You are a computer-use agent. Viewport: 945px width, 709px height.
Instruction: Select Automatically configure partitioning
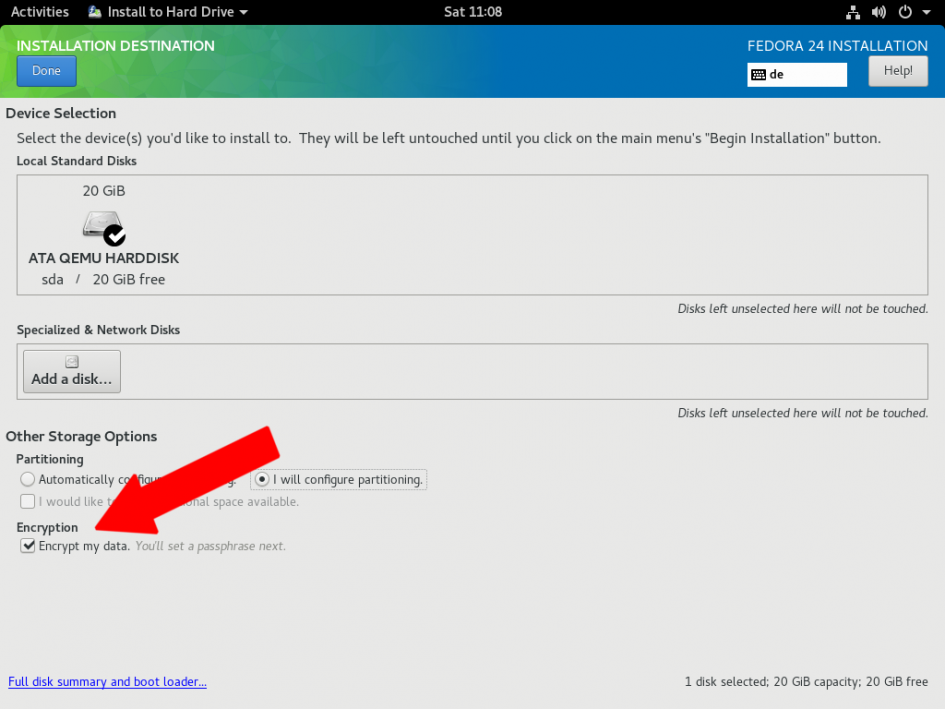(27, 479)
